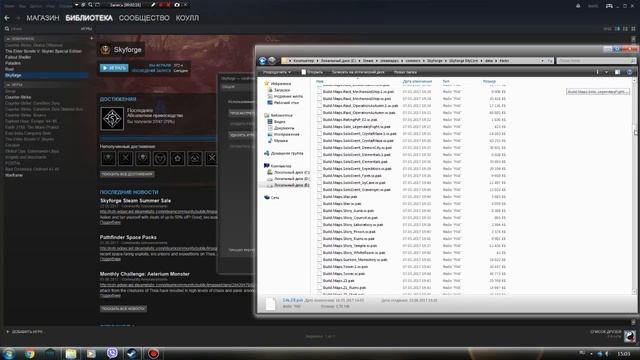
Task: Open Skyforge Steam Summer Sale news headline
Action: [135, 201]
